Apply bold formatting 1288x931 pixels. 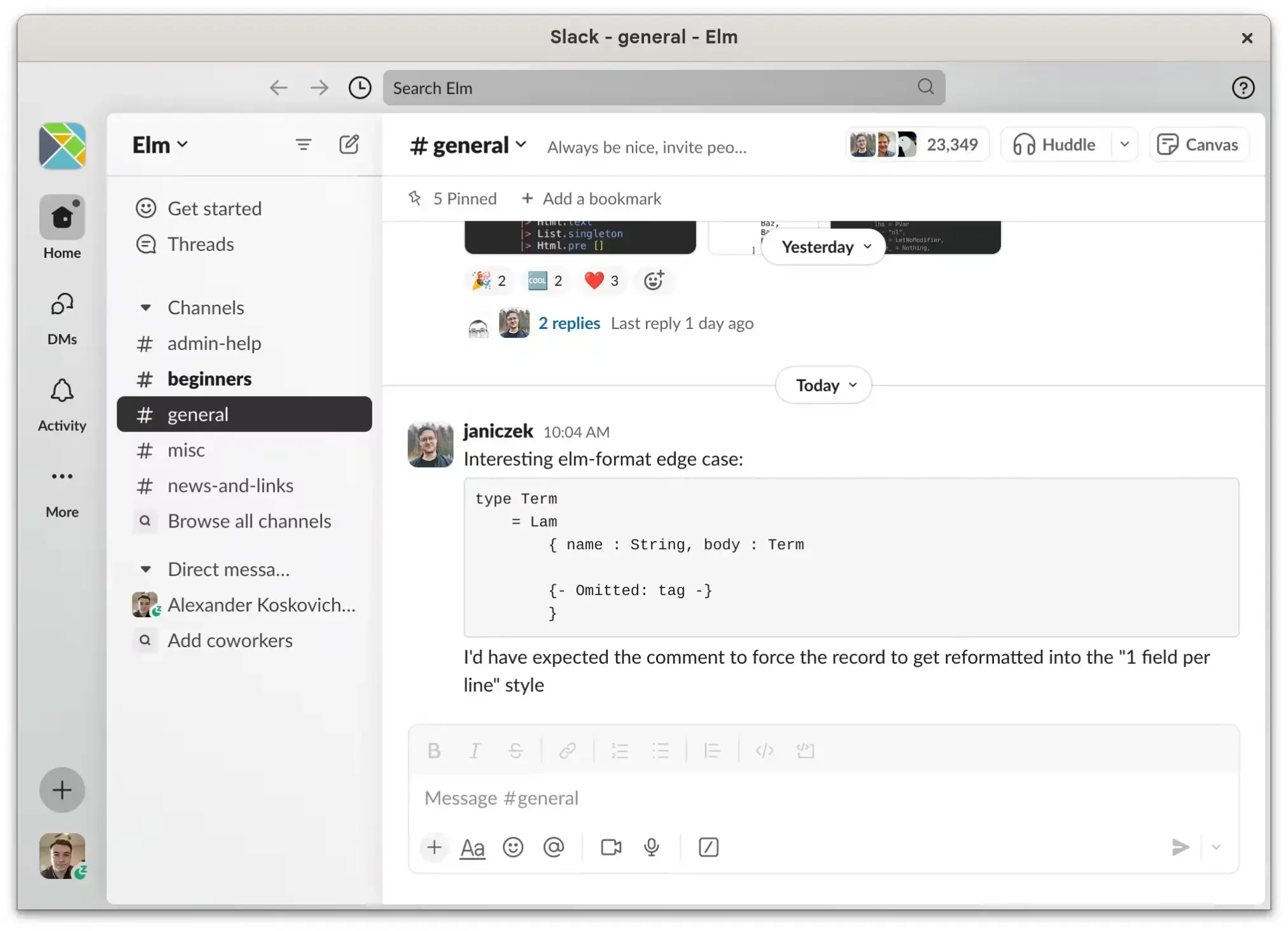tap(434, 751)
